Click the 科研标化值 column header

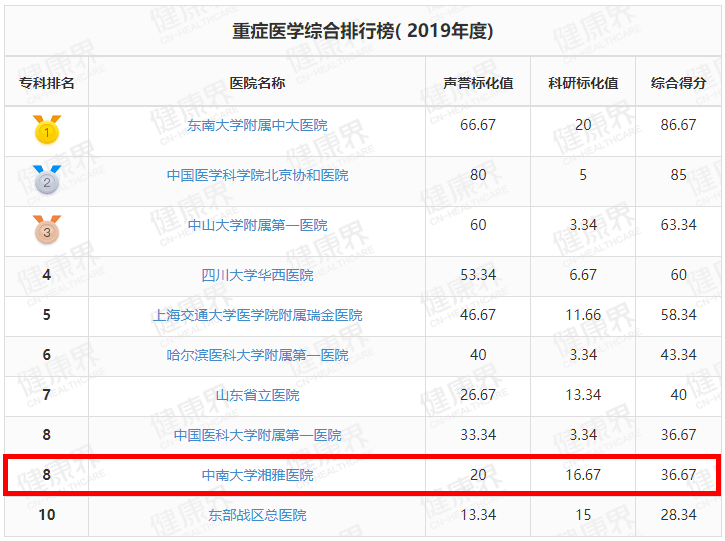click(583, 83)
